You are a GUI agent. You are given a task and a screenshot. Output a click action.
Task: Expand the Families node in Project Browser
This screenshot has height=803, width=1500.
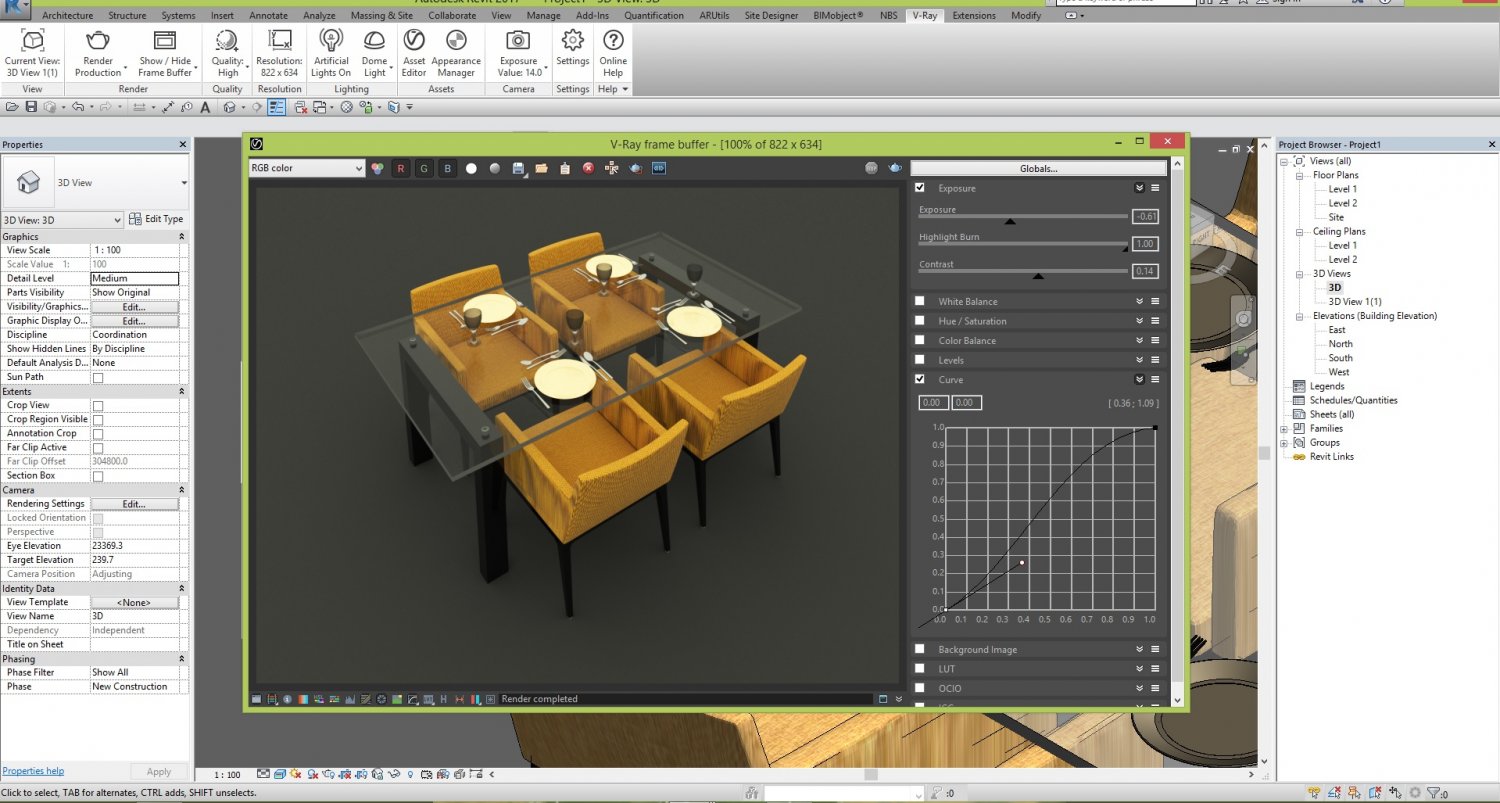pos(1283,428)
